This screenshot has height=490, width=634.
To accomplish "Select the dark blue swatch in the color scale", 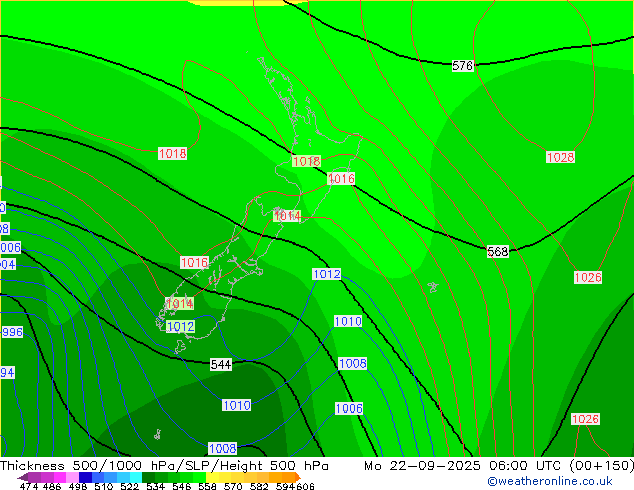I will coord(85,477).
